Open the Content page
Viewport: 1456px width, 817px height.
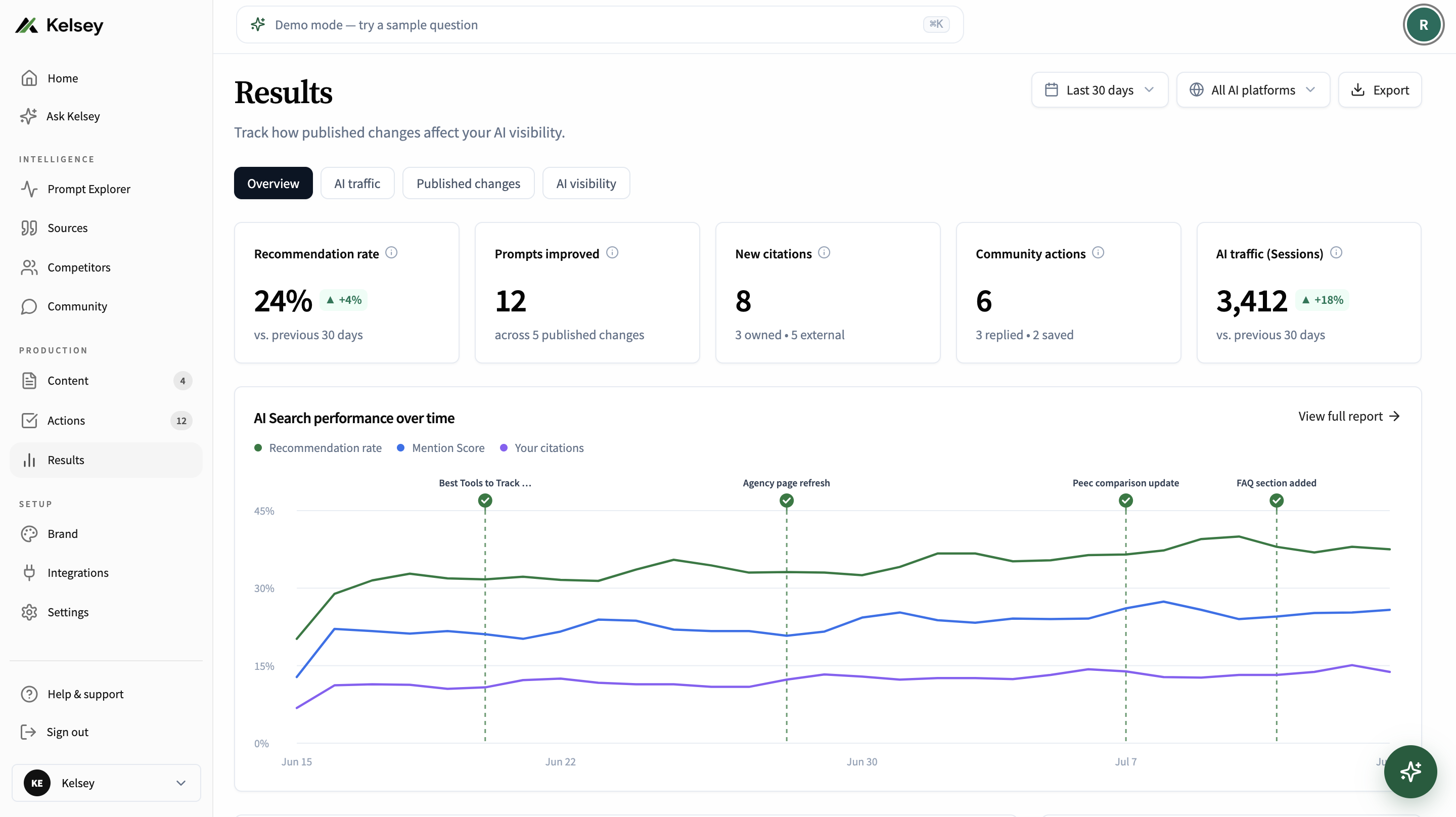pos(106,381)
